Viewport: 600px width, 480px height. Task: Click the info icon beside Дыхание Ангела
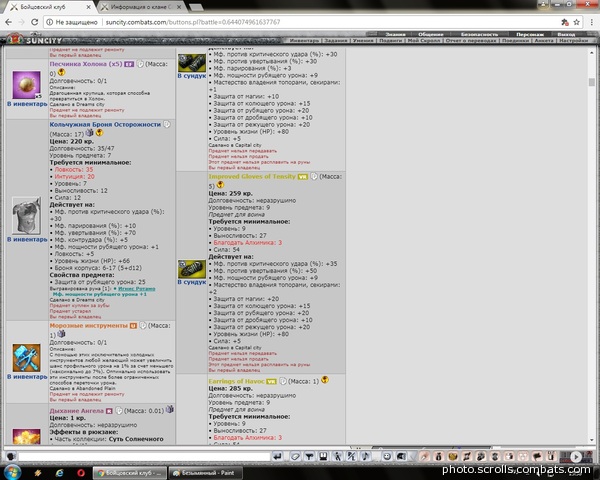click(119, 410)
